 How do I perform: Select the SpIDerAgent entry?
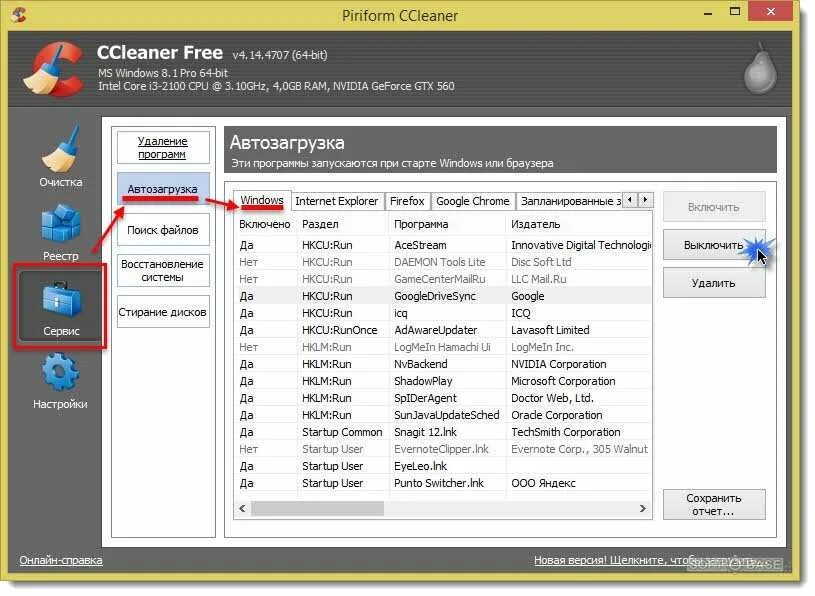[443, 399]
